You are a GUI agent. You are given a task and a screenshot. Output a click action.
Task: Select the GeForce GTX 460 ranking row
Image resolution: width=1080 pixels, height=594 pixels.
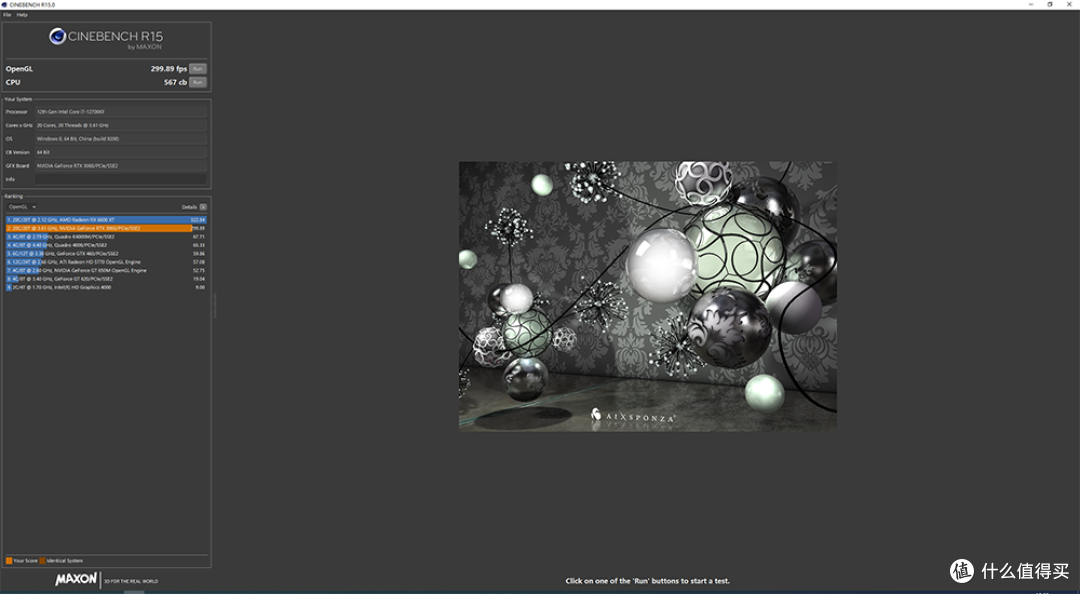pos(106,254)
